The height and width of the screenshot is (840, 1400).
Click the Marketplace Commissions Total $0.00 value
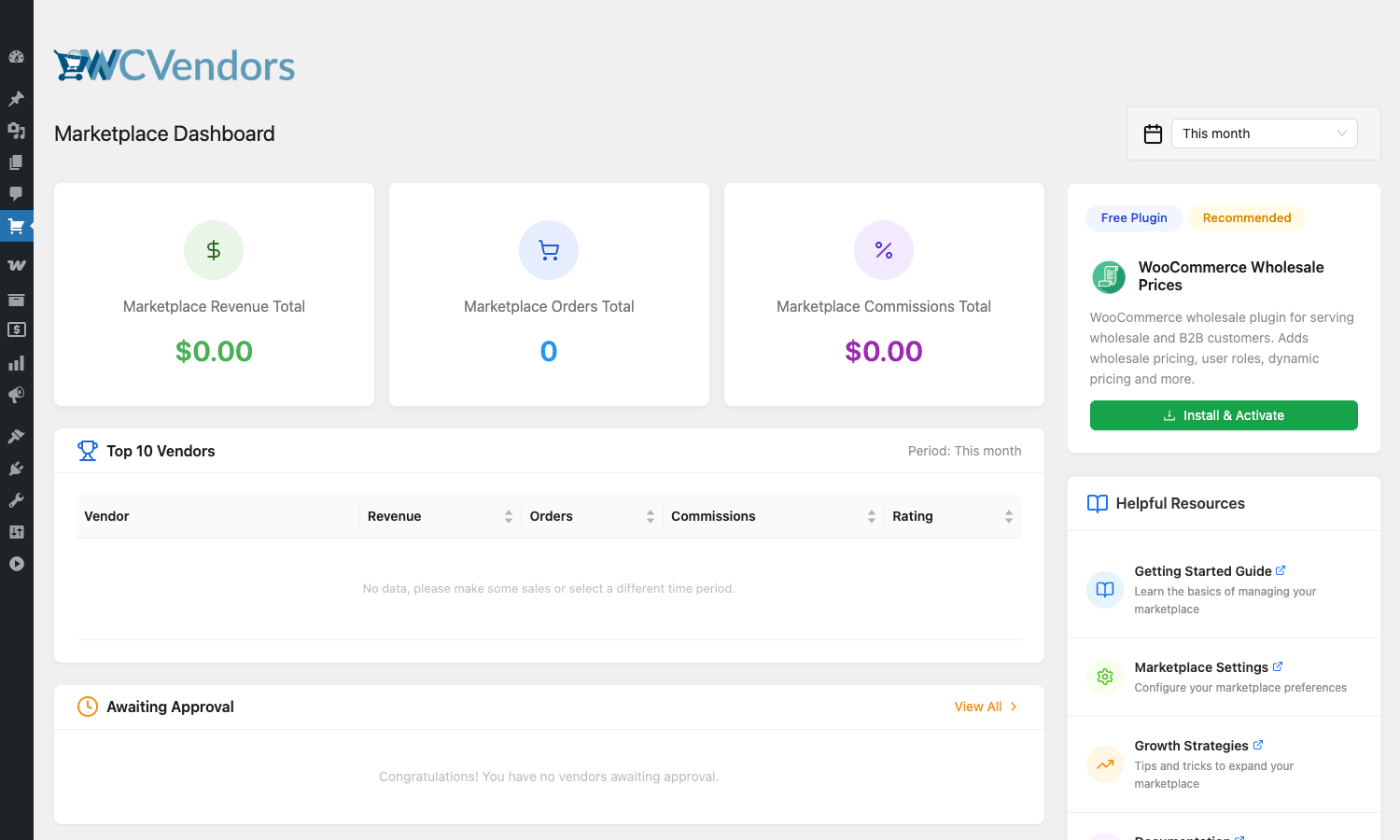[x=884, y=352]
